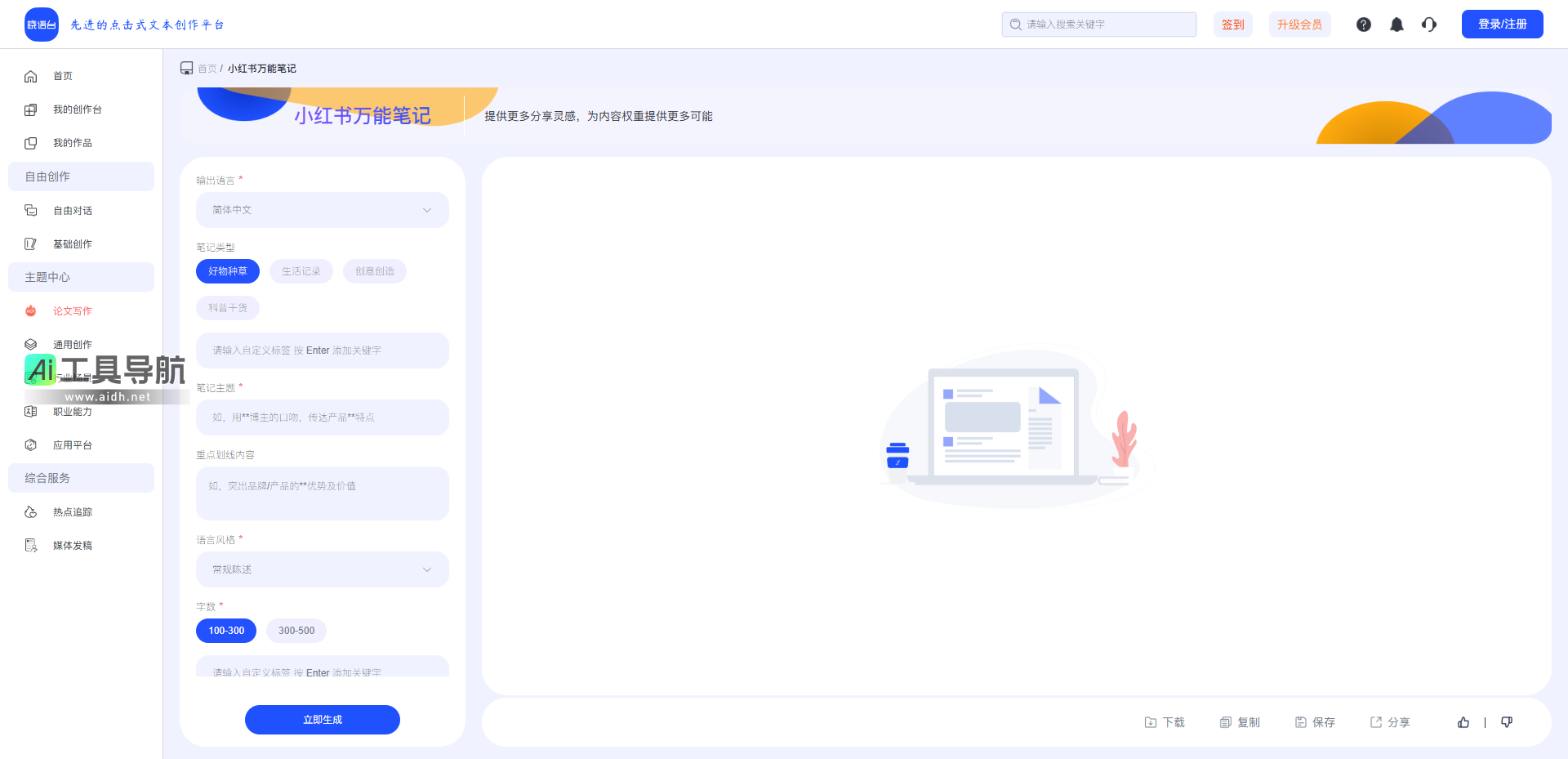
Task: Click the thumbs down icon
Action: 1507,722
